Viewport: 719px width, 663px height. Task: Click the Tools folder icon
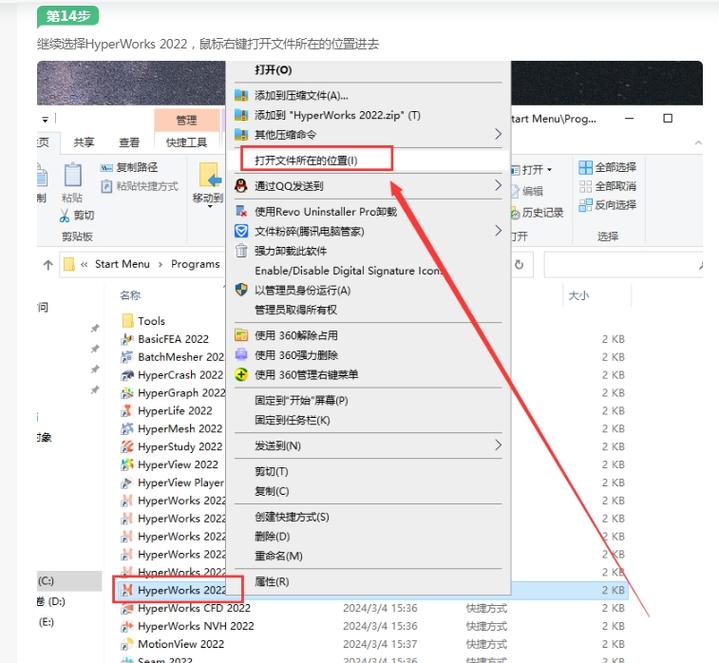[x=128, y=320]
